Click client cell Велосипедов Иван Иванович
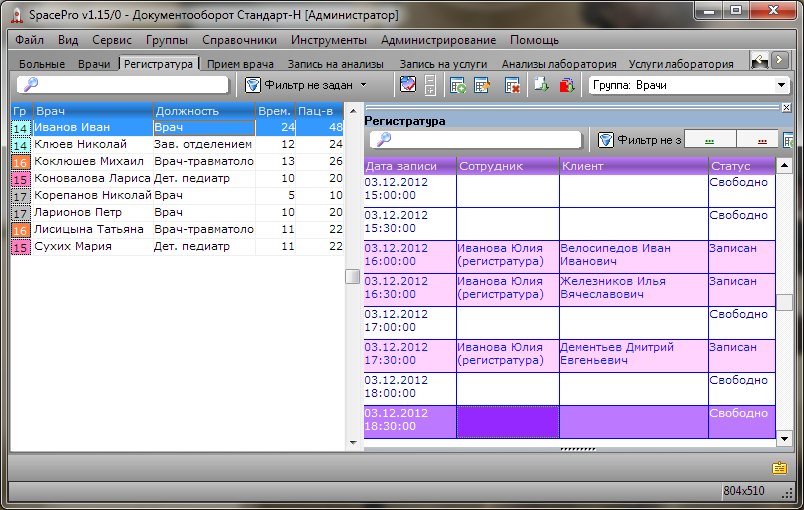804x510 pixels. [634, 256]
